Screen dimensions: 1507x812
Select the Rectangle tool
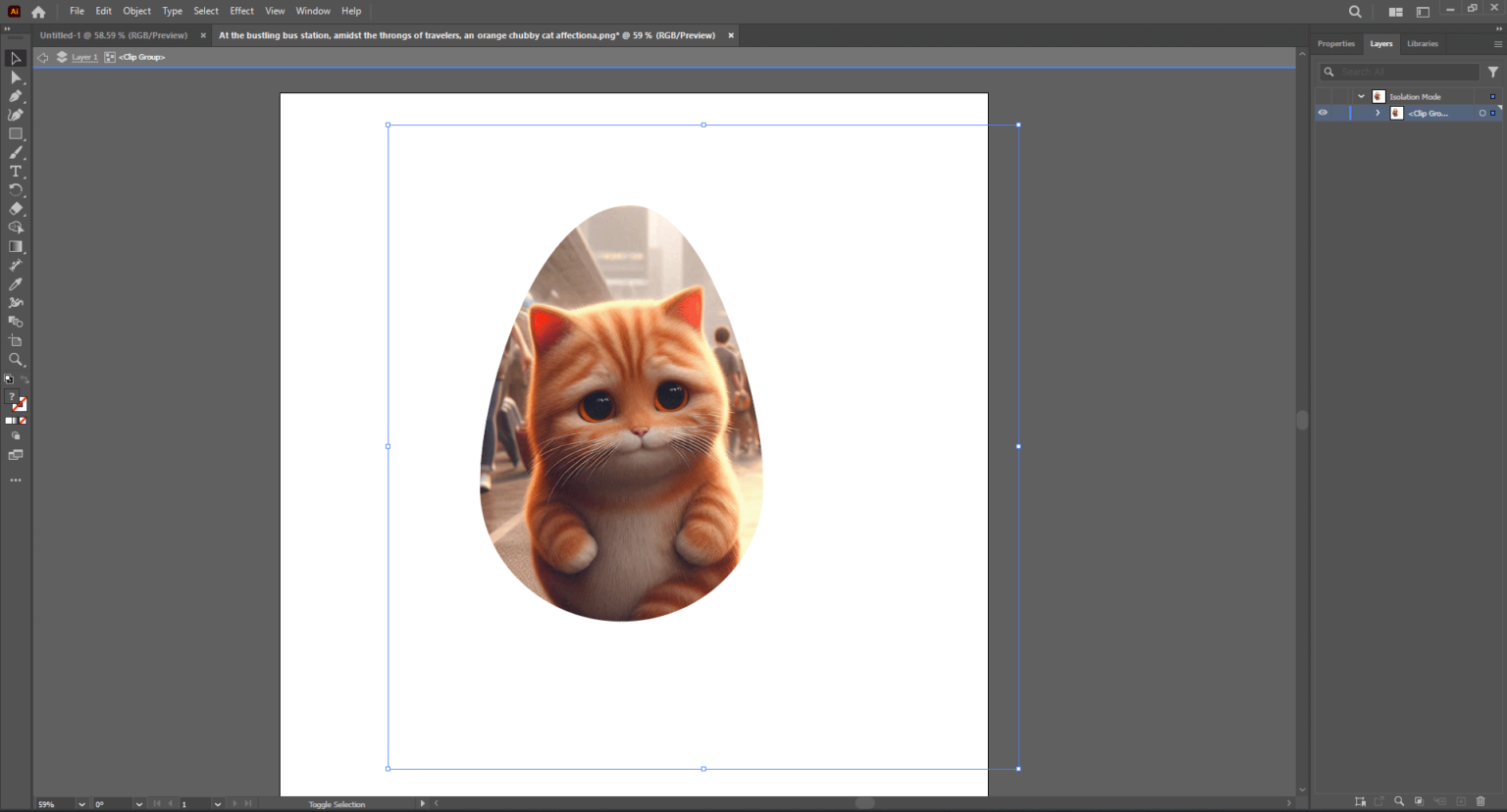coord(16,133)
